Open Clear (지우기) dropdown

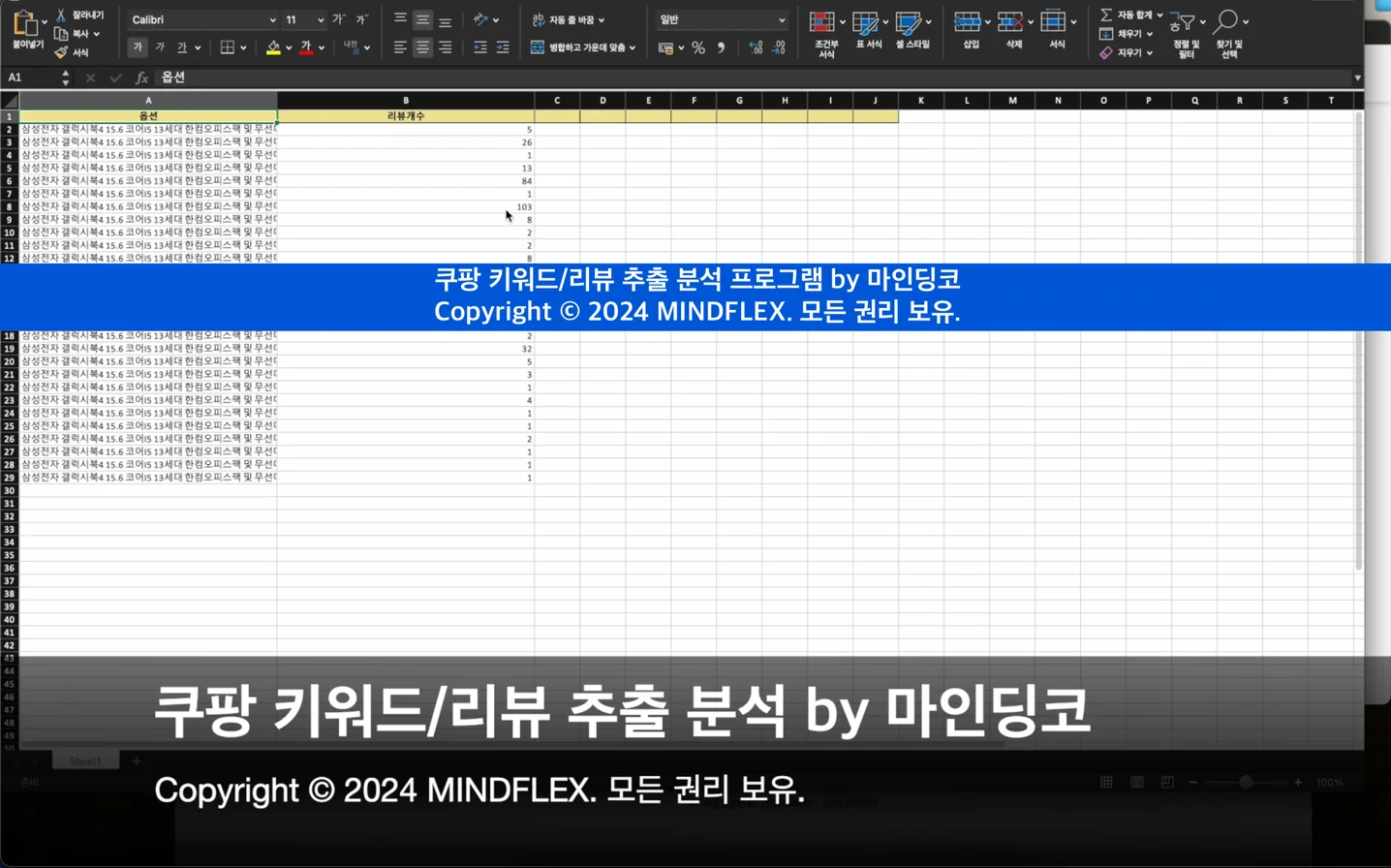point(1127,53)
